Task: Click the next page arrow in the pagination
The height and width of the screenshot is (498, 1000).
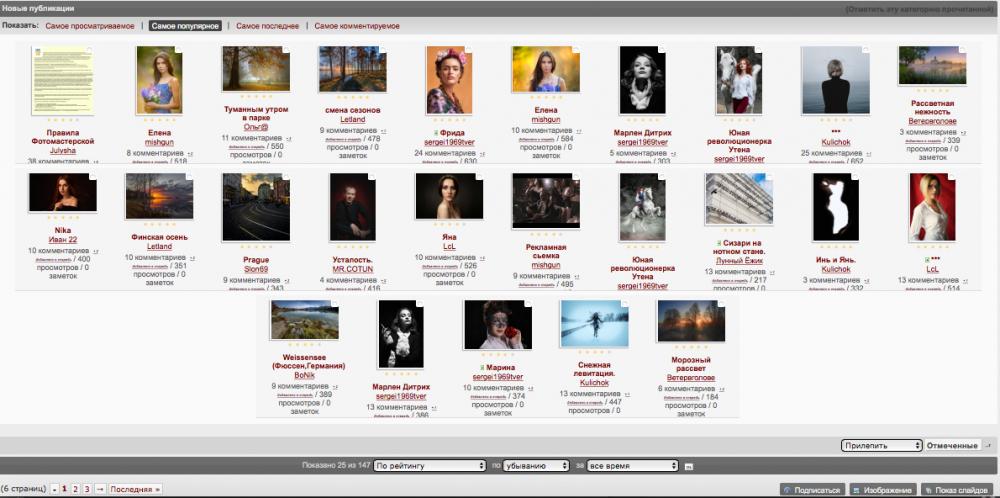Action: [x=99, y=489]
